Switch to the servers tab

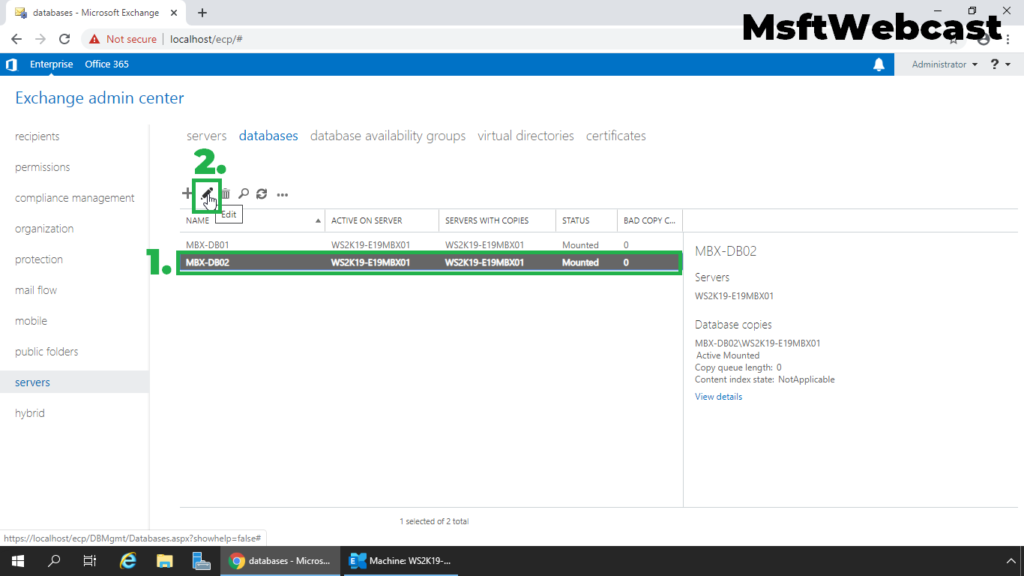206,136
